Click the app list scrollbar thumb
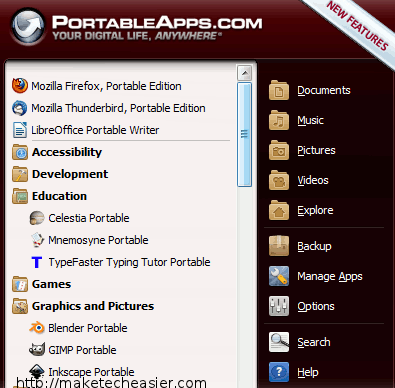 [244, 134]
